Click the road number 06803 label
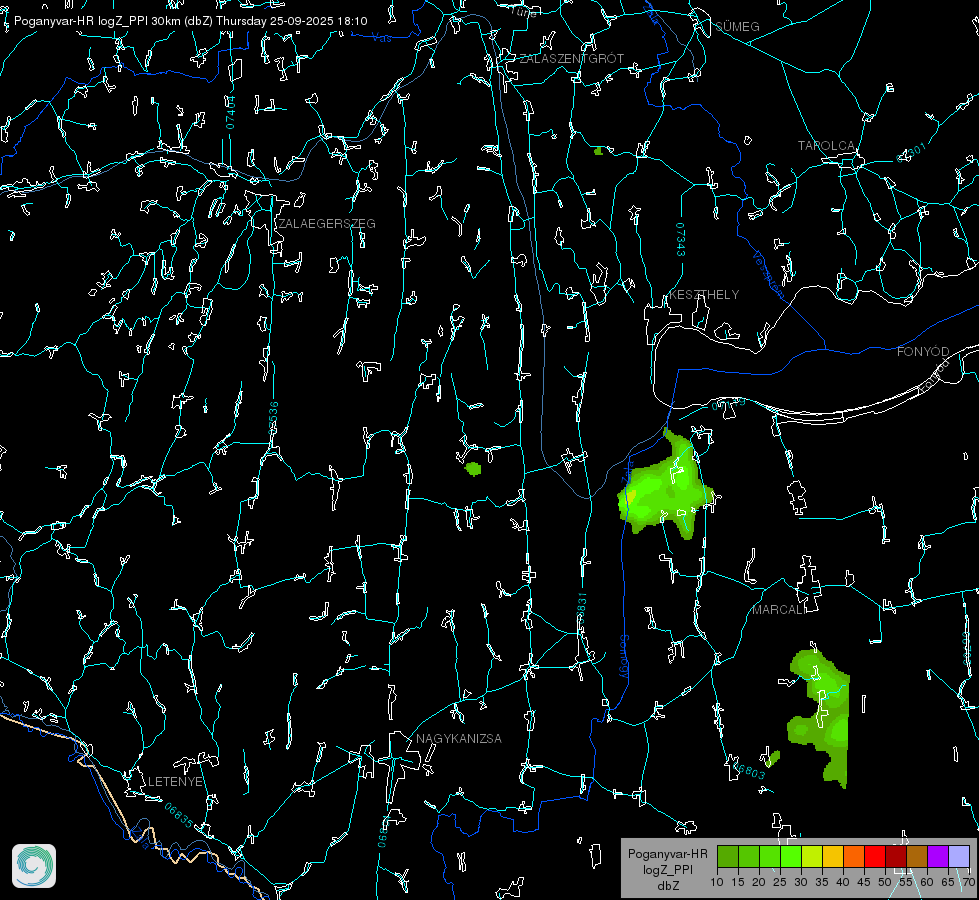The height and width of the screenshot is (900, 979). pyautogui.click(x=749, y=771)
